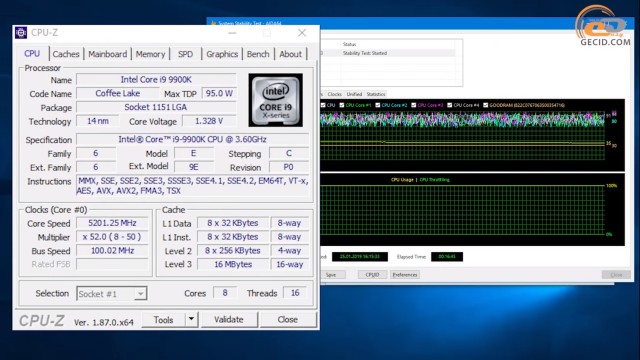Image resolution: width=640 pixels, height=360 pixels.
Task: Click the '8 x 256 KBytes' Level 2 value
Action: (x=233, y=251)
